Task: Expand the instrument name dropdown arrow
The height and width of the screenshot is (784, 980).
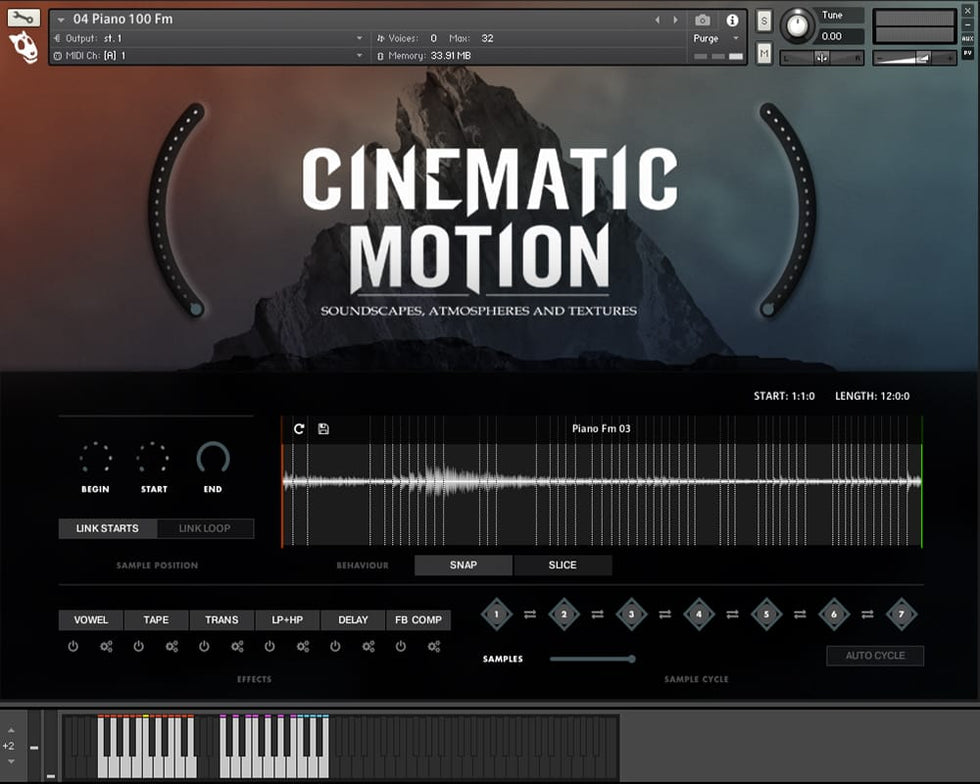Action: pyautogui.click(x=60, y=20)
